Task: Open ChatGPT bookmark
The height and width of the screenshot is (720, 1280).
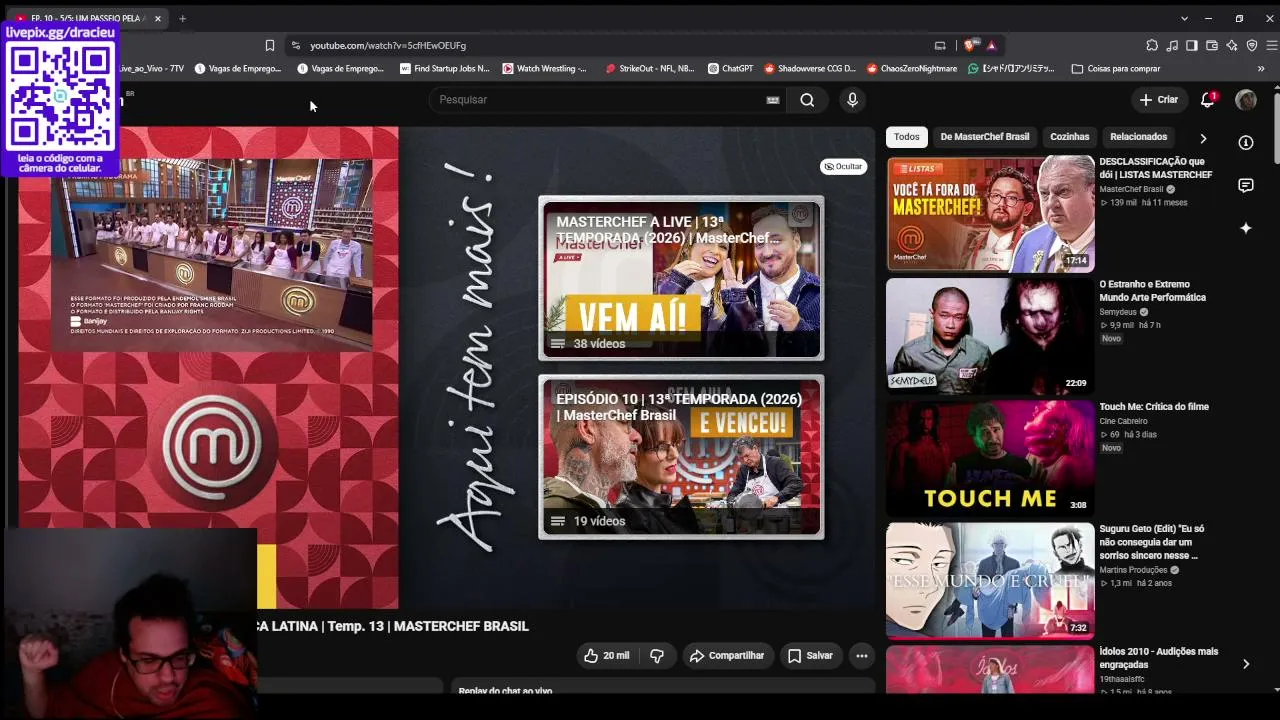Action: (x=730, y=69)
